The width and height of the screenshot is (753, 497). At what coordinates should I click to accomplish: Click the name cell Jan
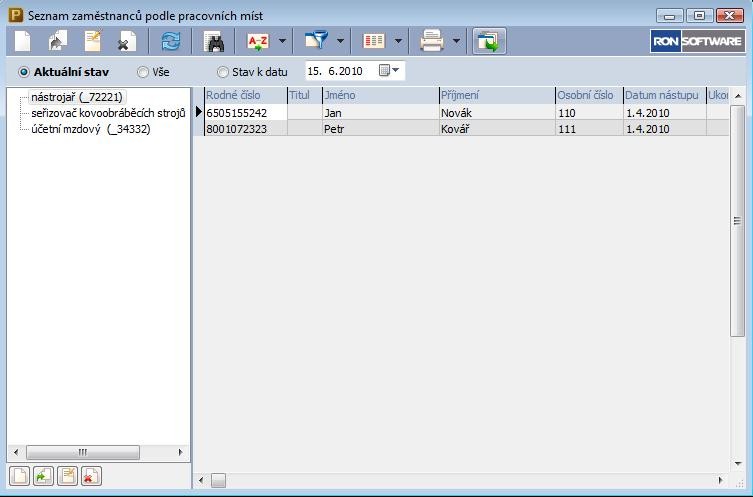pyautogui.click(x=380, y=113)
